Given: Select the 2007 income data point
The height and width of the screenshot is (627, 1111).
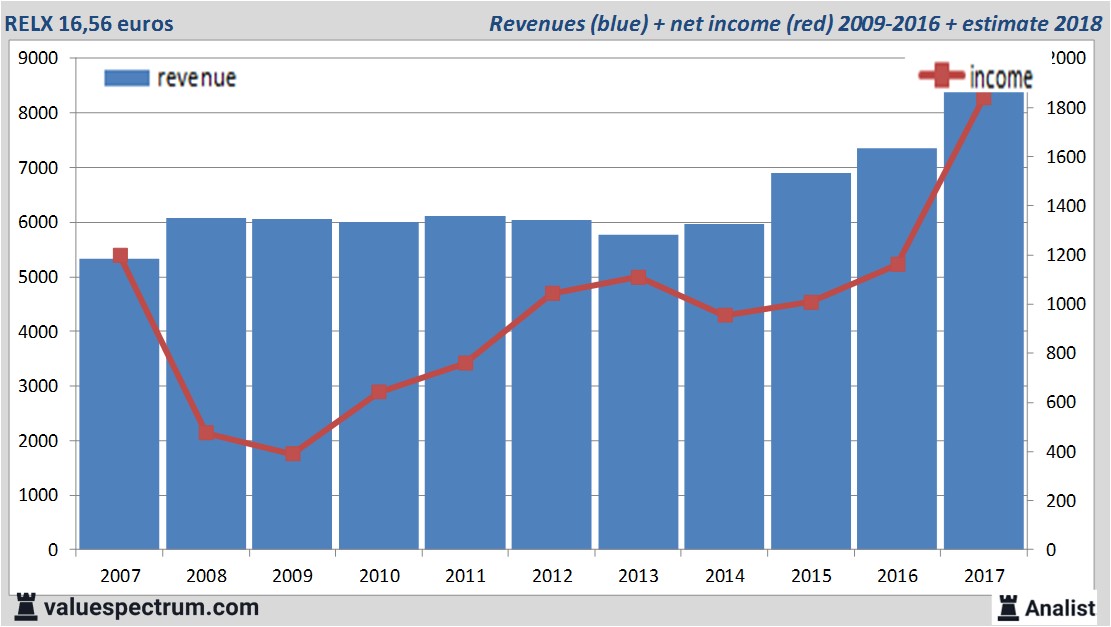Looking at the screenshot, I should click(120, 256).
